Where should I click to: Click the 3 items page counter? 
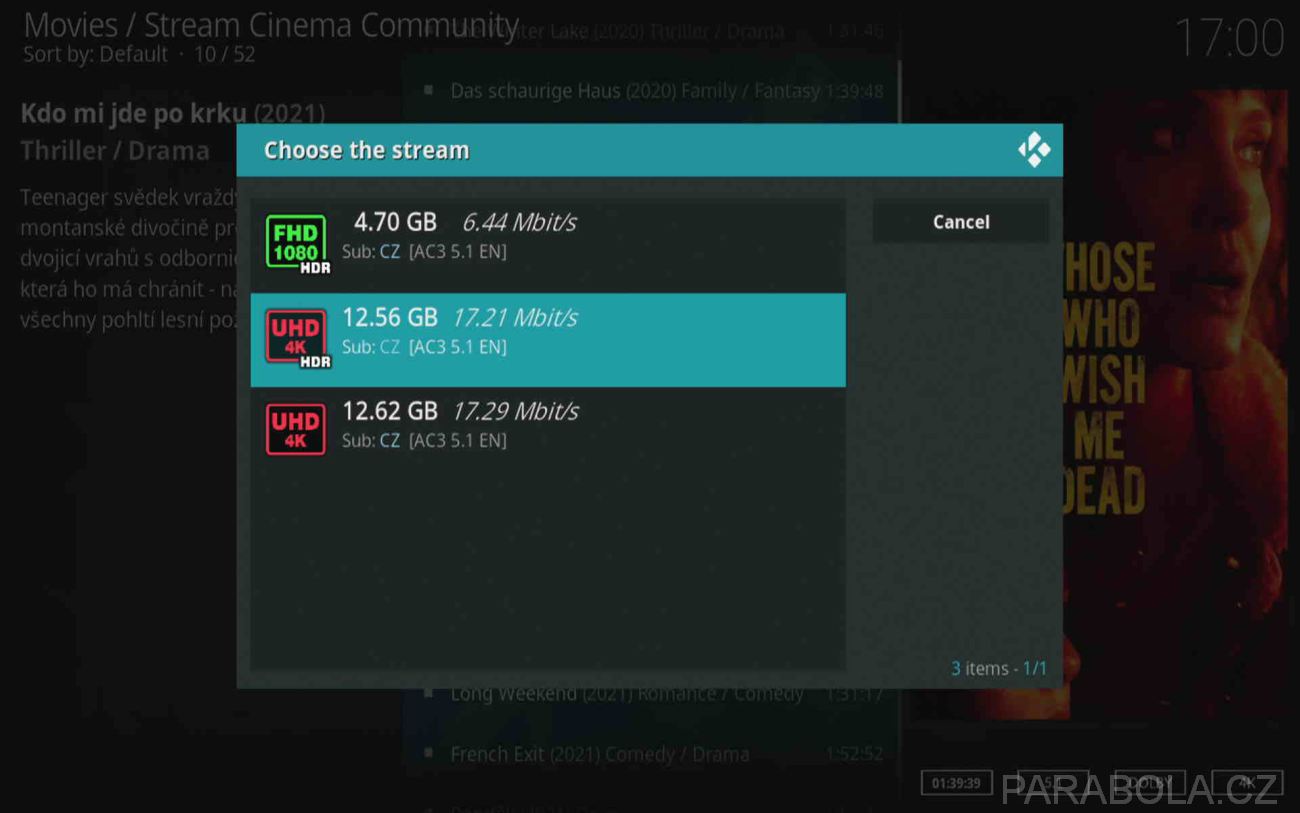(999, 668)
